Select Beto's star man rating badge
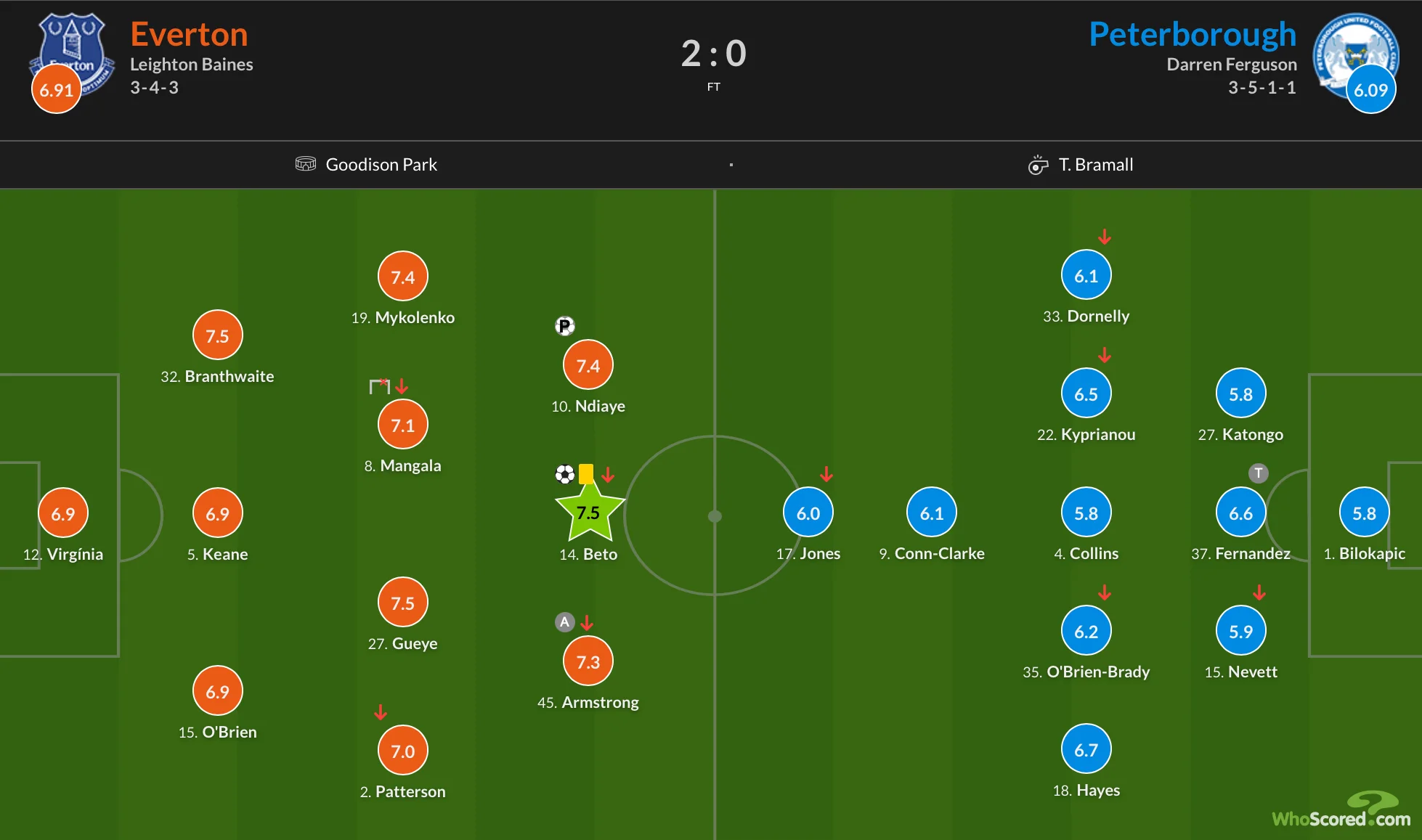This screenshot has width=1422, height=840. point(588,513)
